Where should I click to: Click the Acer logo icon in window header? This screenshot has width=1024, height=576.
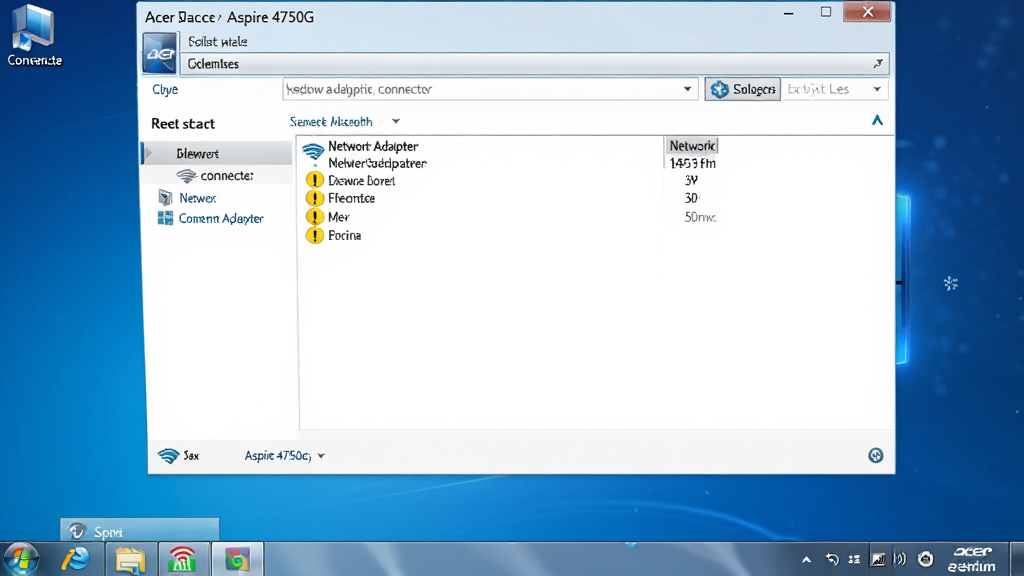click(x=160, y=53)
